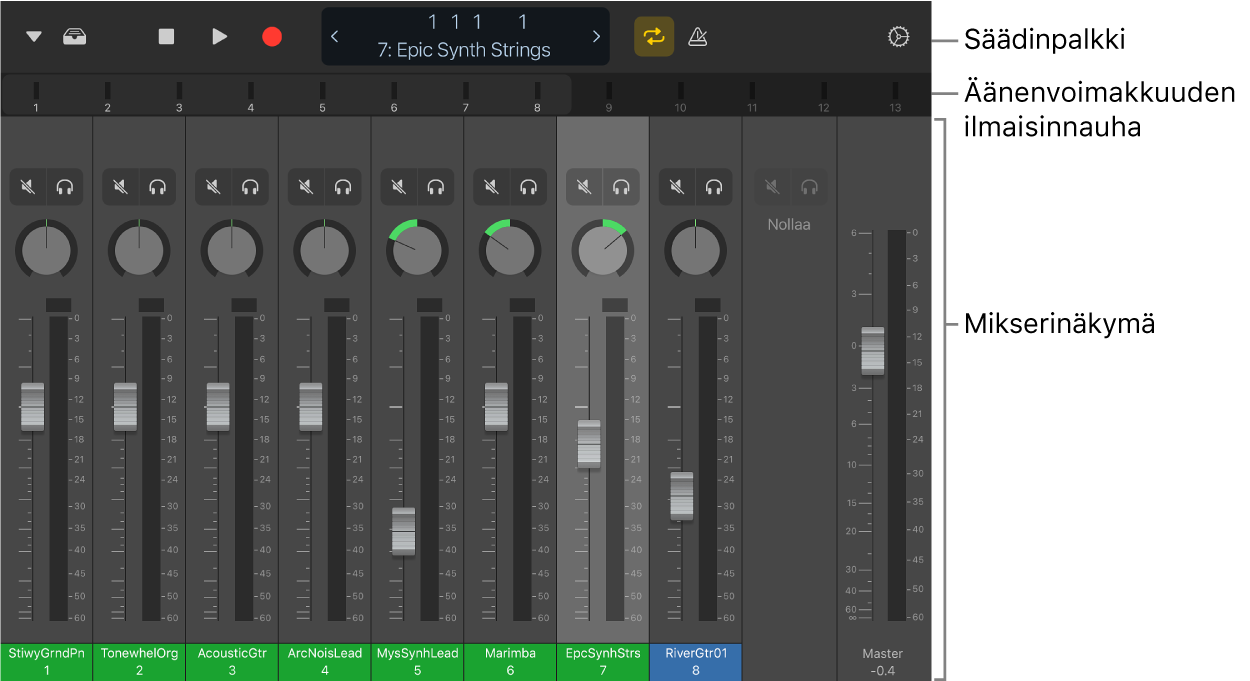This screenshot has width=1250, height=681.
Task: Select the blue RiverGtr01 8 channel label
Action: point(695,661)
